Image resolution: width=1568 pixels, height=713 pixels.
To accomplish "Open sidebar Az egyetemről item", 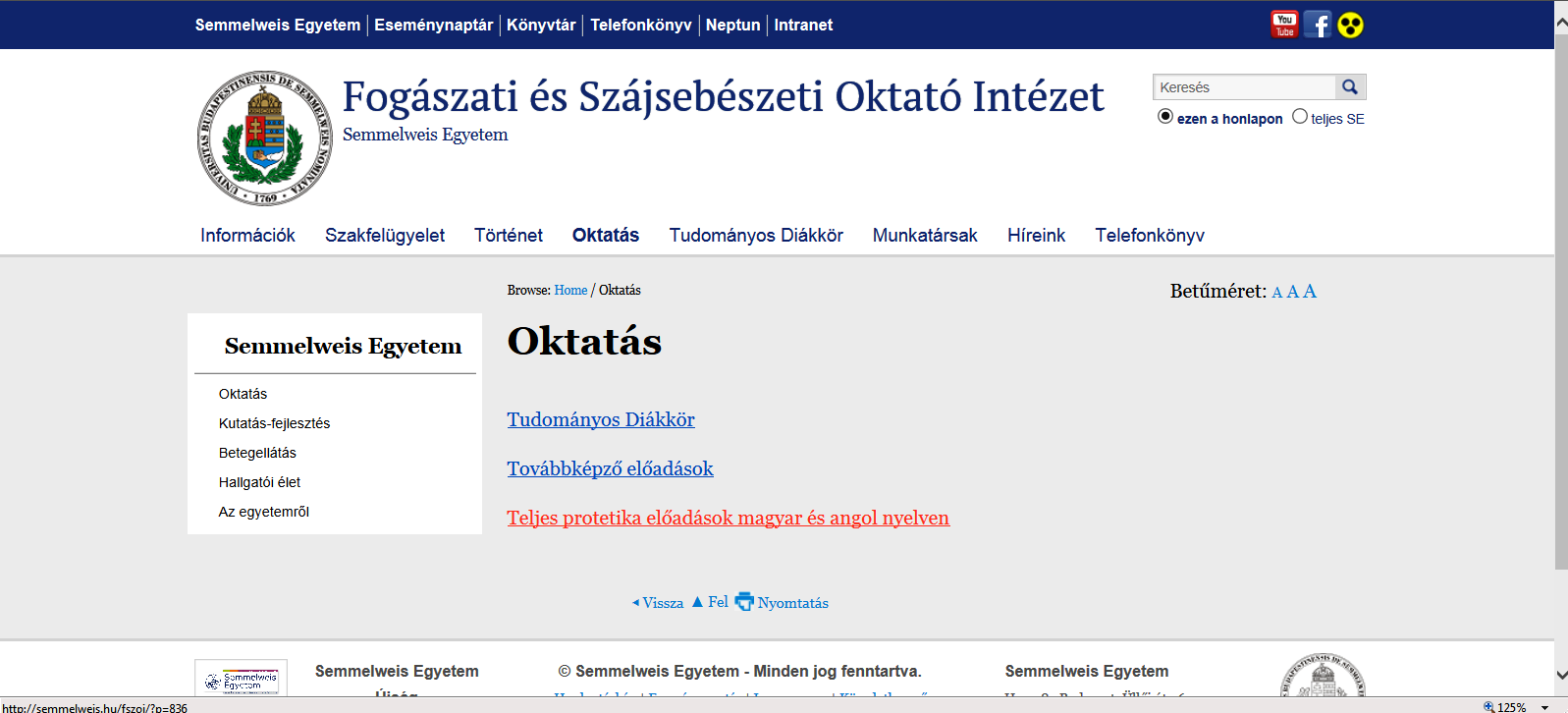I will tap(263, 512).
